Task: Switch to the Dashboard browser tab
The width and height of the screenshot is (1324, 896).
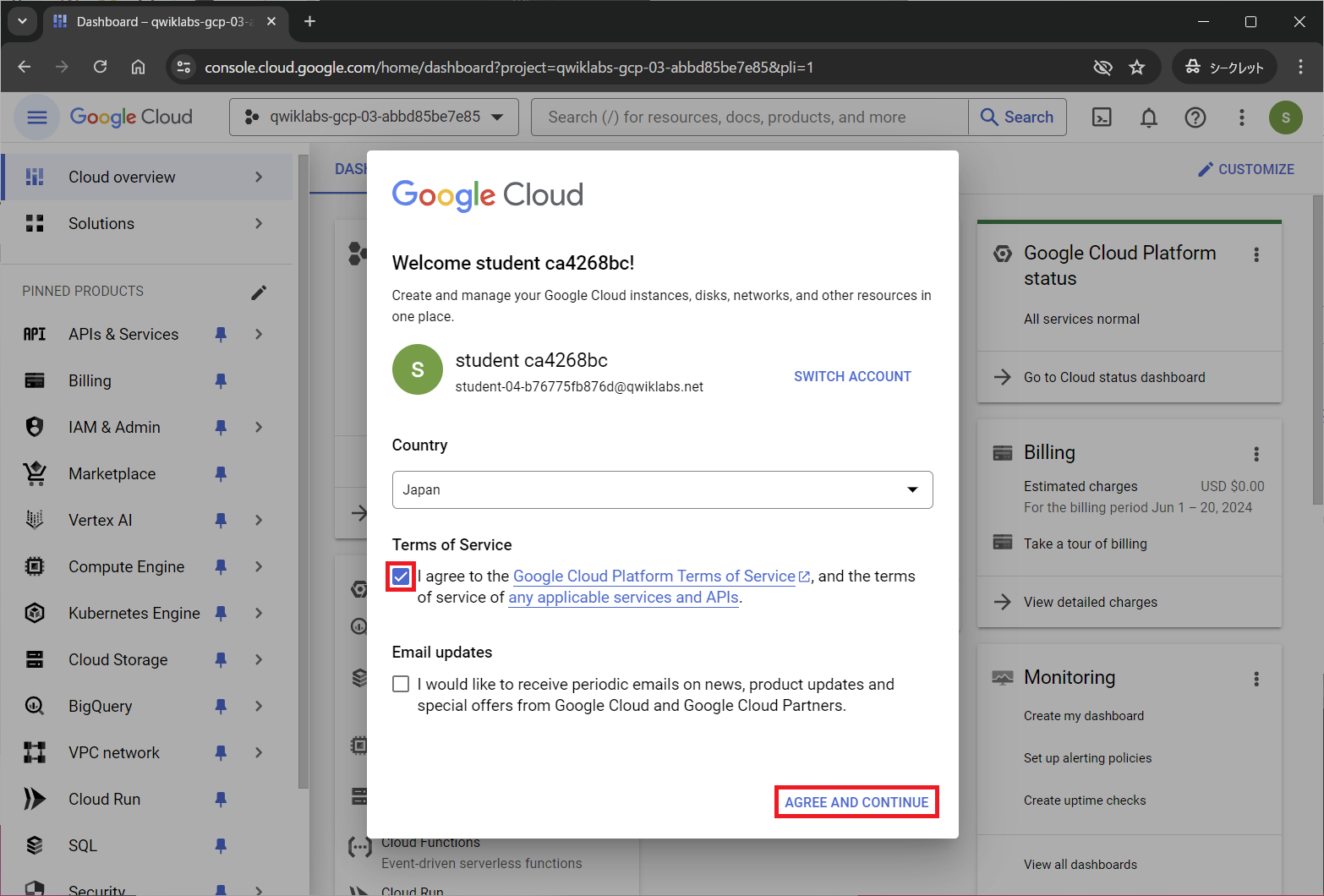Action: 166,22
